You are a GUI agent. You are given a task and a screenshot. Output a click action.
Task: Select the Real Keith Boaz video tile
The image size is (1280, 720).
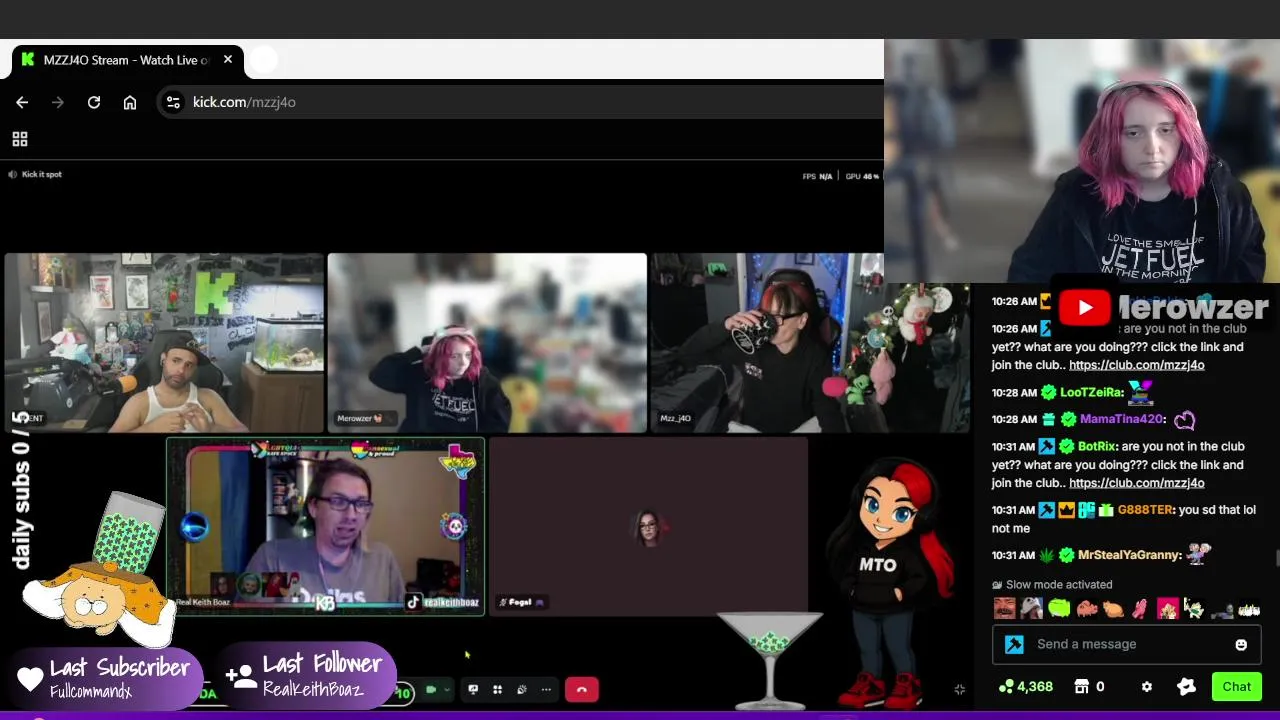point(325,526)
